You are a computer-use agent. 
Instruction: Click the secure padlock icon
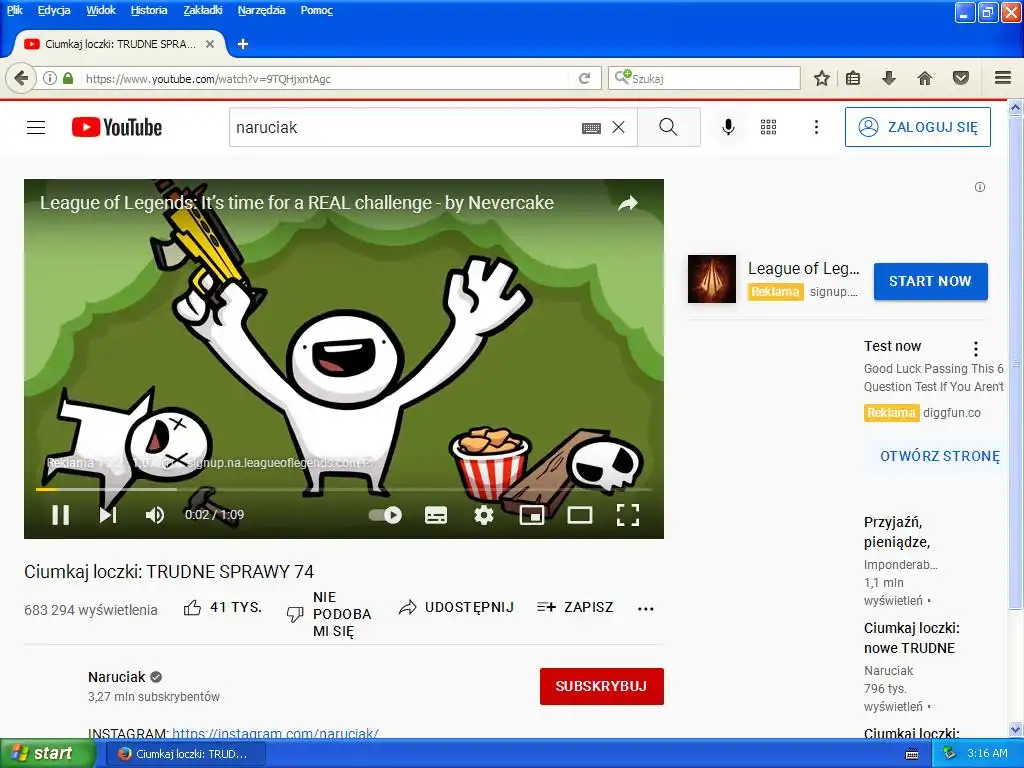[x=68, y=78]
